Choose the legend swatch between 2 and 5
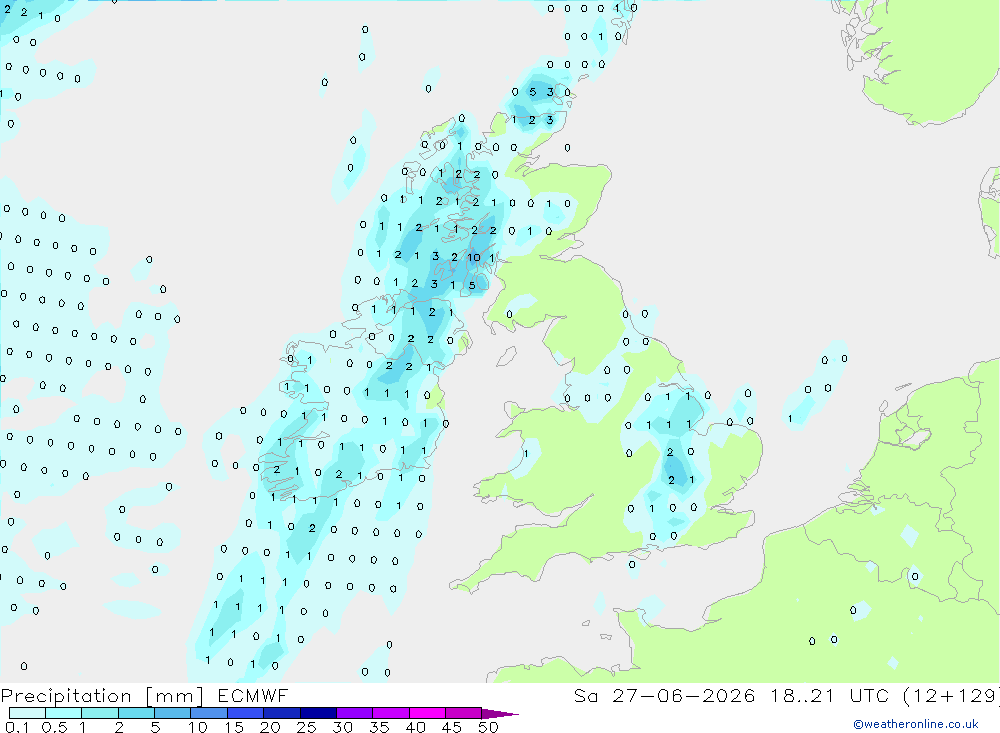Image resolution: width=1000 pixels, height=733 pixels. [136, 713]
